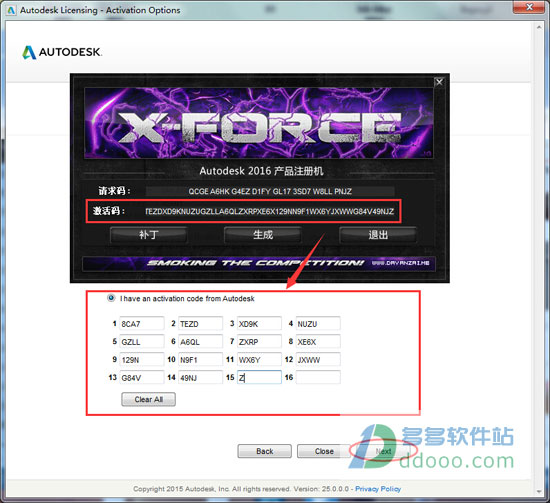Image resolution: width=550 pixels, height=503 pixels.
Task: Click the 激活码 activation code field
Action: click(269, 211)
